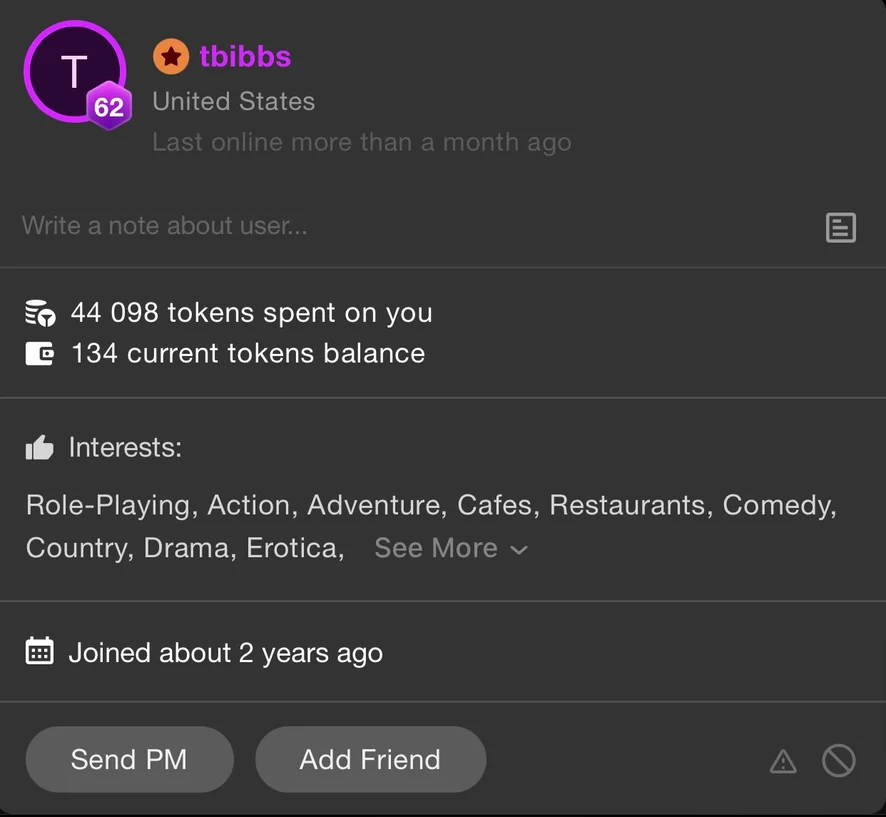Click the orange star badge beside tbibbs
886x817 pixels.
click(x=171, y=57)
